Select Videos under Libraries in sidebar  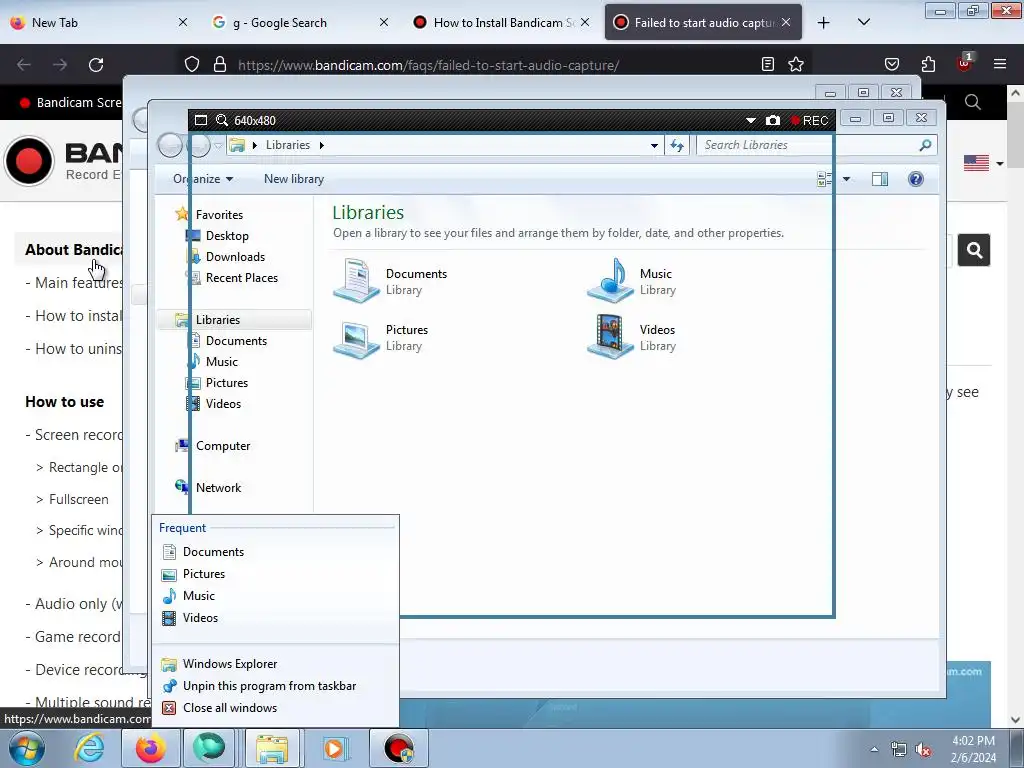coord(223,404)
